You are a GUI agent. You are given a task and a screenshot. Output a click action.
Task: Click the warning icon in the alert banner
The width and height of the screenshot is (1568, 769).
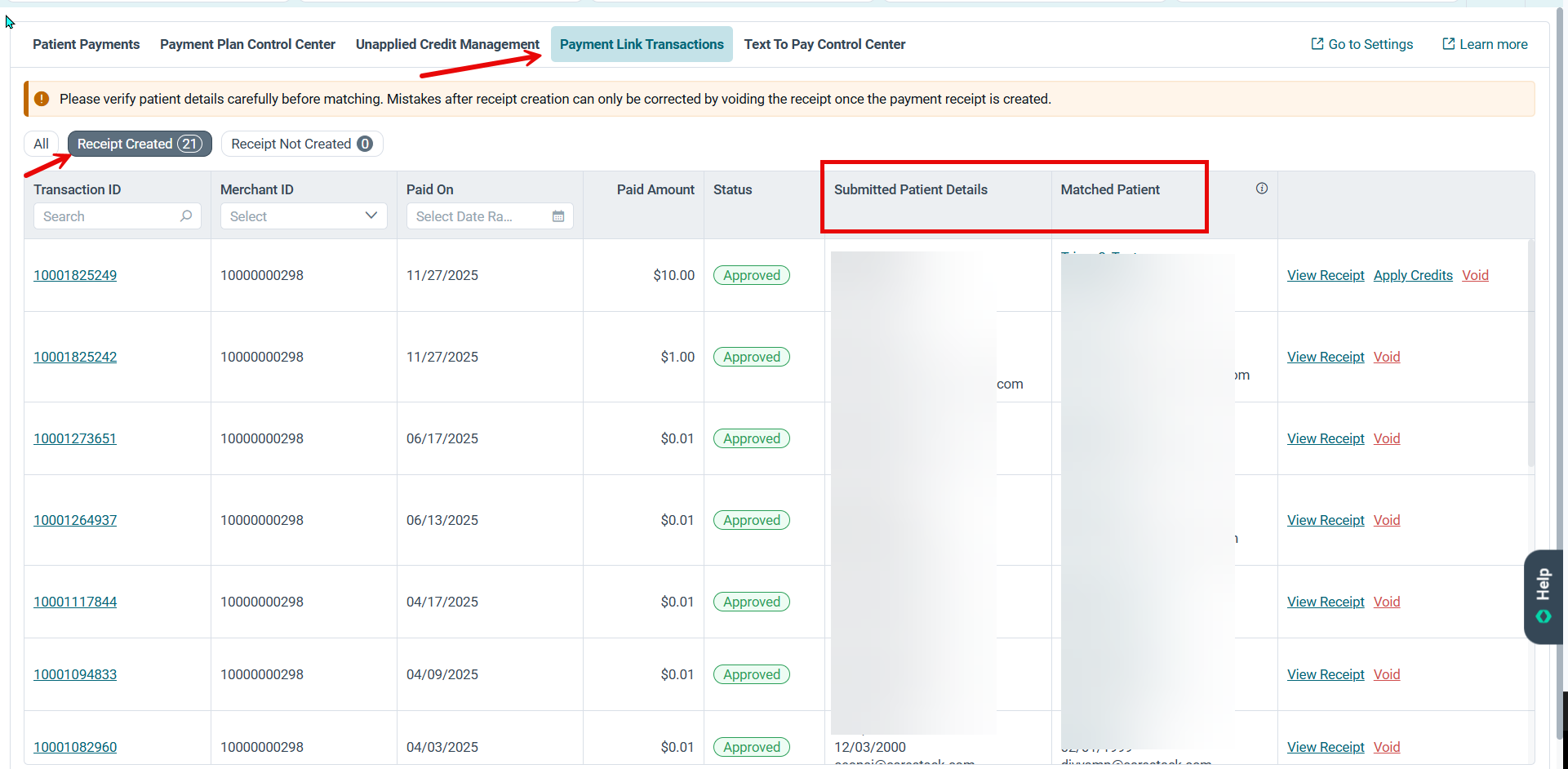[42, 99]
